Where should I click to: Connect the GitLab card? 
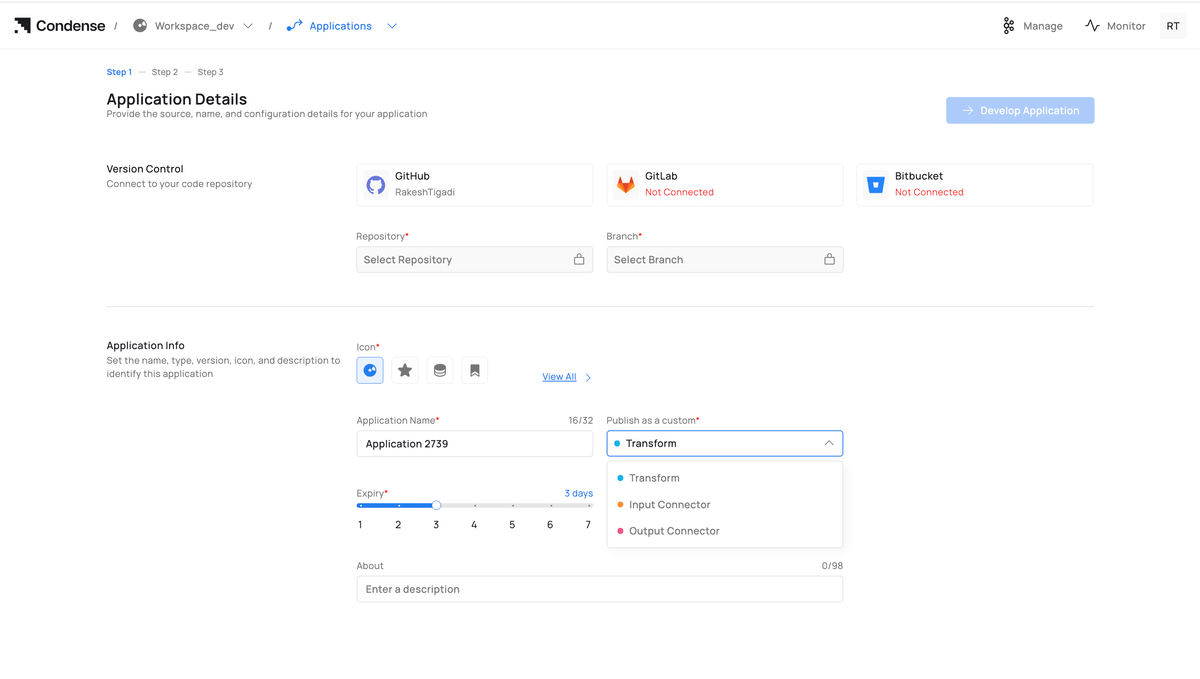tap(725, 185)
